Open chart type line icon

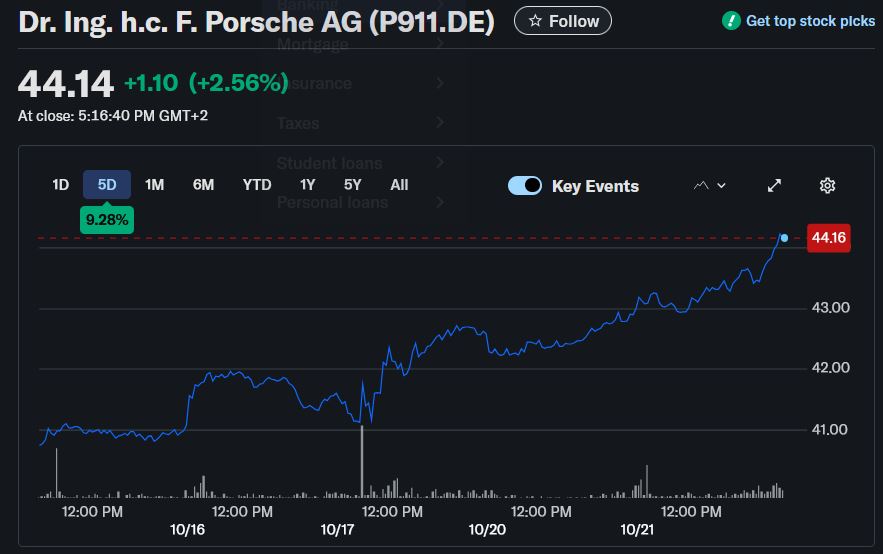tap(701, 186)
